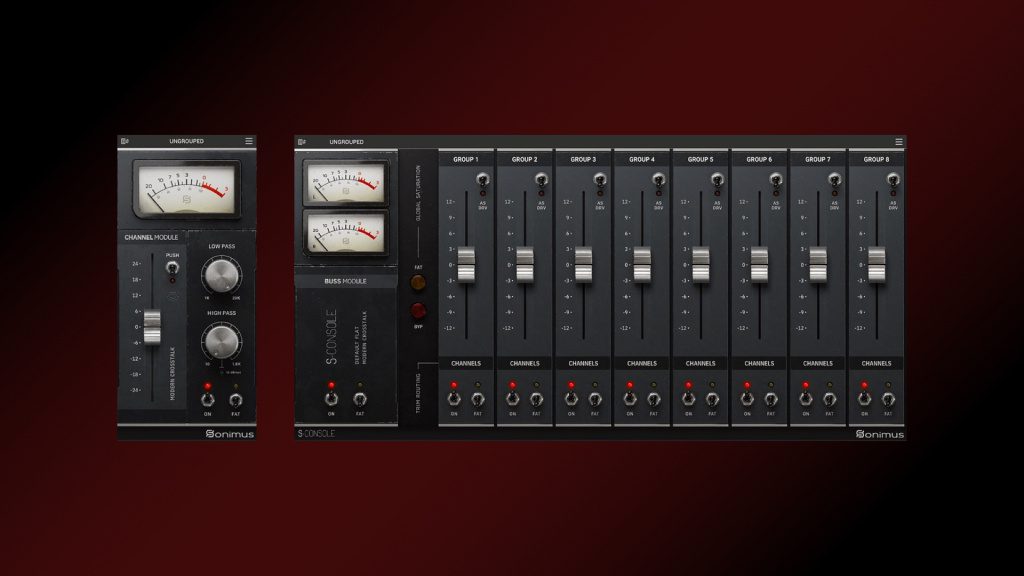The width and height of the screenshot is (1024, 576).
Task: Flip the AS DRV switch on Group 5
Action: 717,179
